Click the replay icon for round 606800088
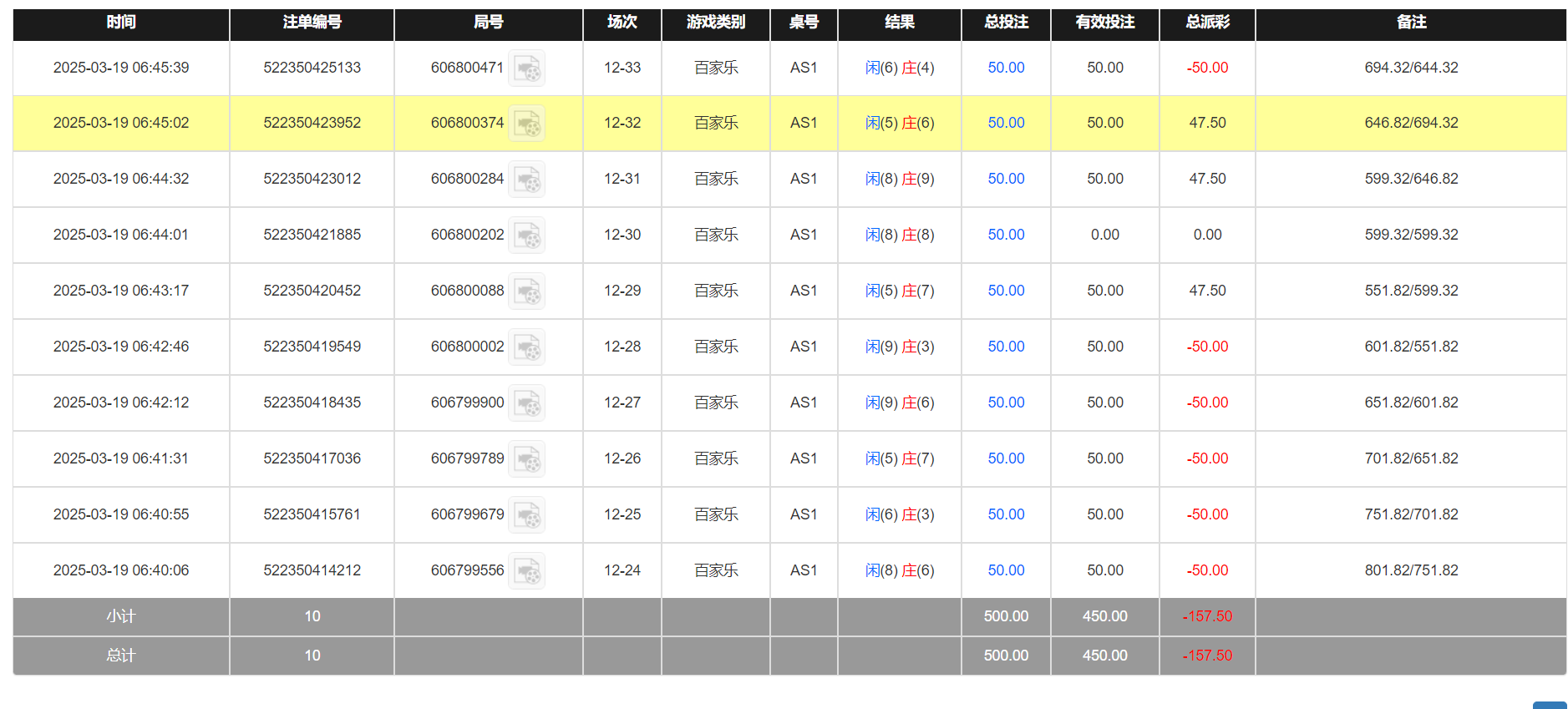The image size is (1568, 709). tap(526, 291)
